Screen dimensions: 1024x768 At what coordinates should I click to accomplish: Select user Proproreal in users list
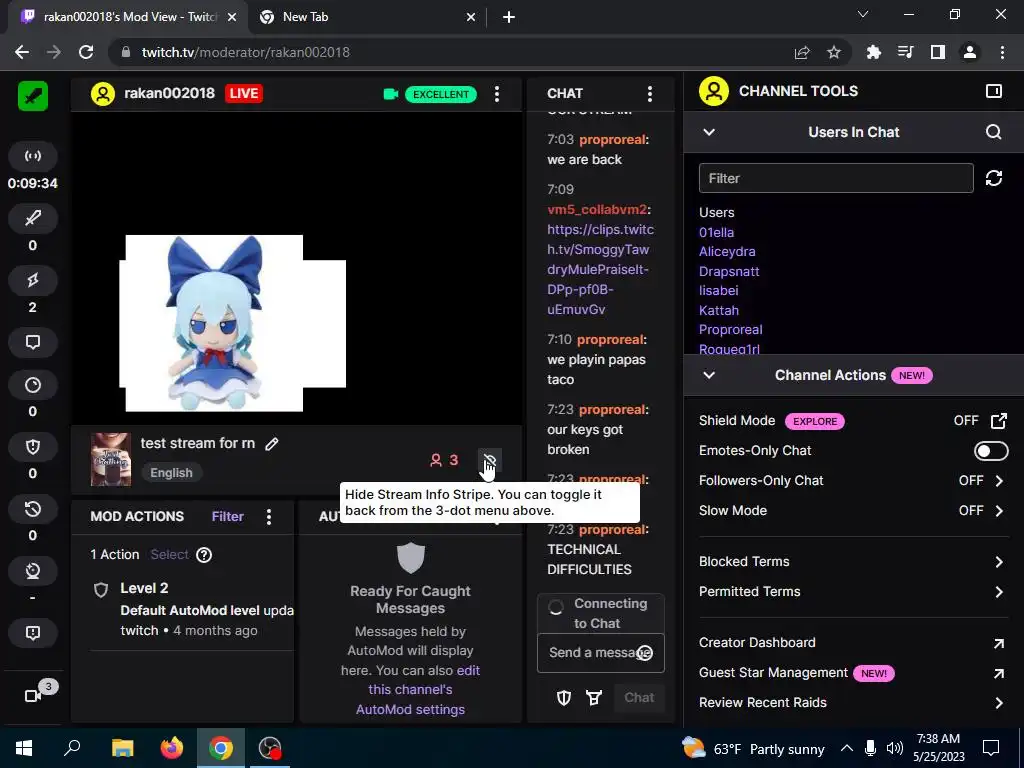[x=731, y=330]
